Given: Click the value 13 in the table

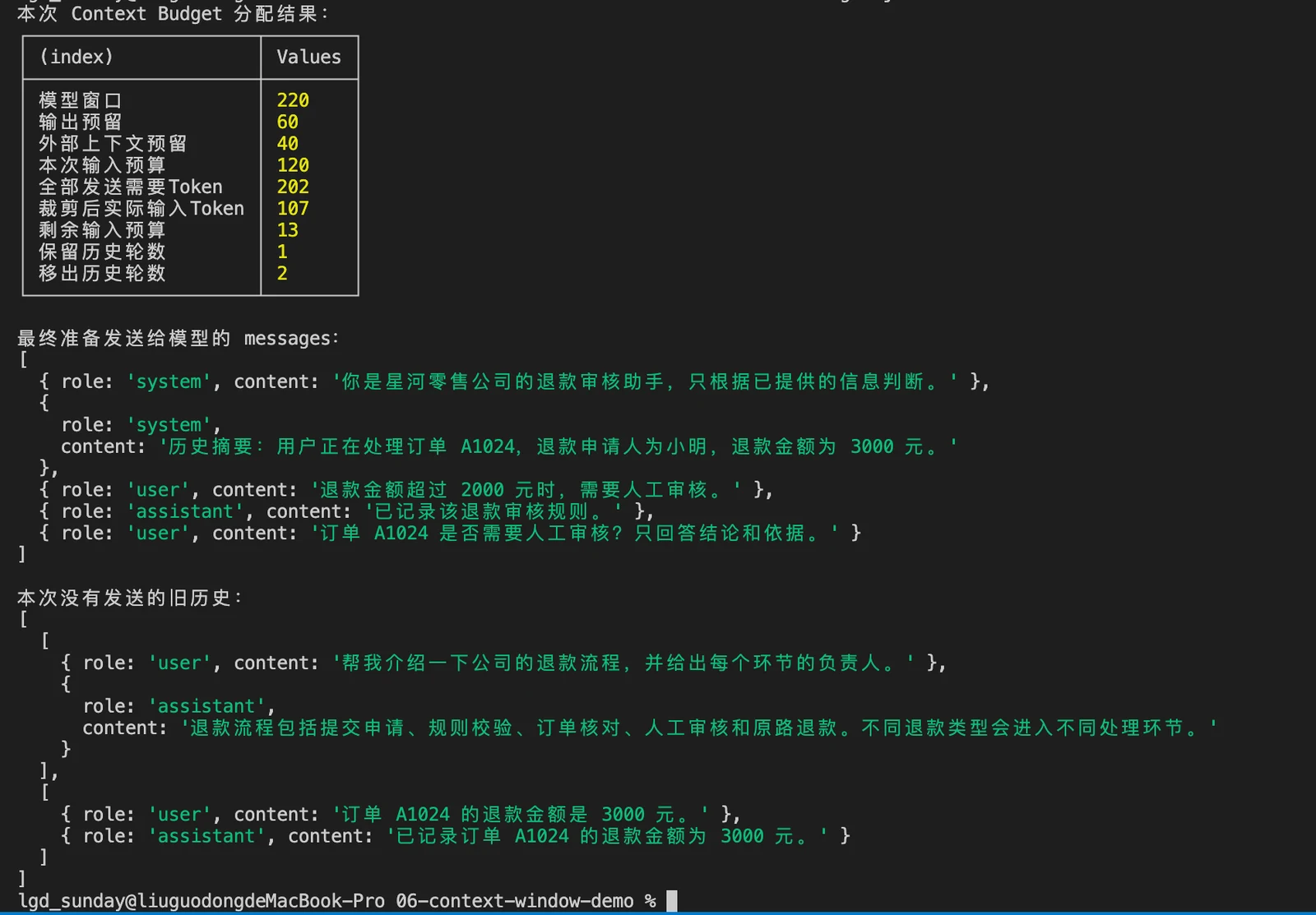Looking at the screenshot, I should click(x=288, y=229).
